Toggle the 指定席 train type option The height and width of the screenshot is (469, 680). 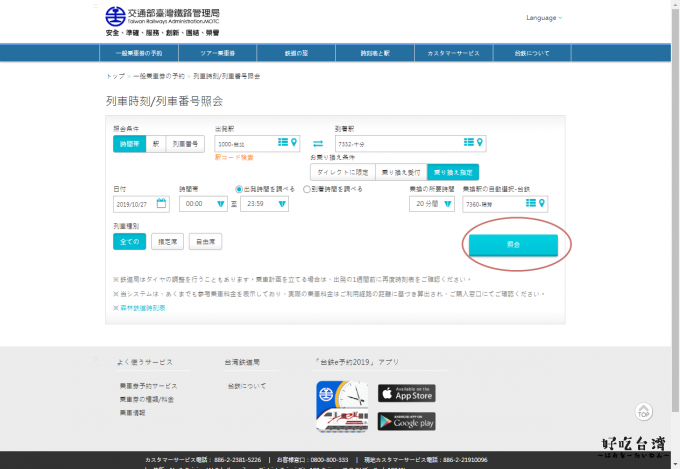(x=169, y=241)
